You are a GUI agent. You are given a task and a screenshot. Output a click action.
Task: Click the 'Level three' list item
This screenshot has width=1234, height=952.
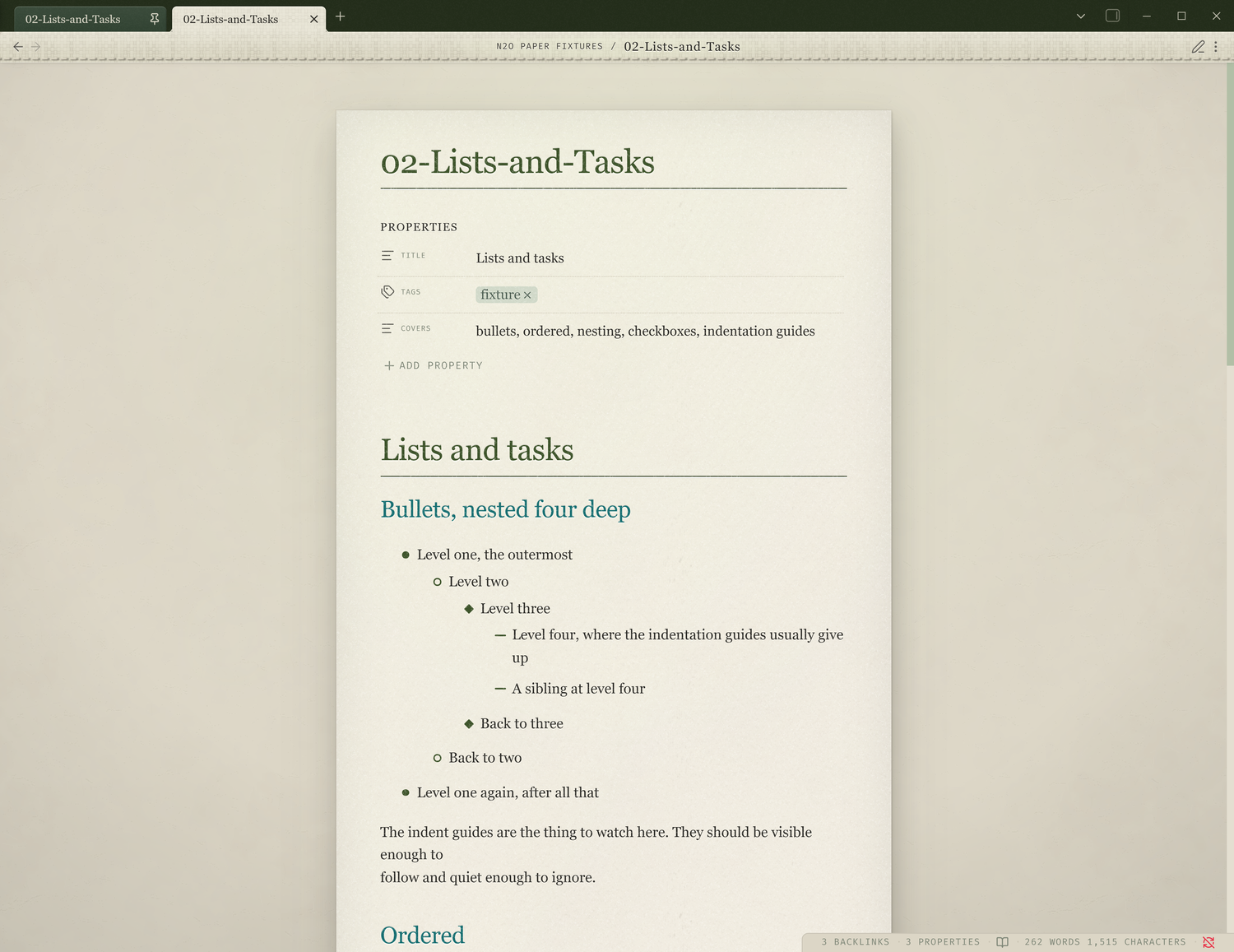click(x=515, y=609)
